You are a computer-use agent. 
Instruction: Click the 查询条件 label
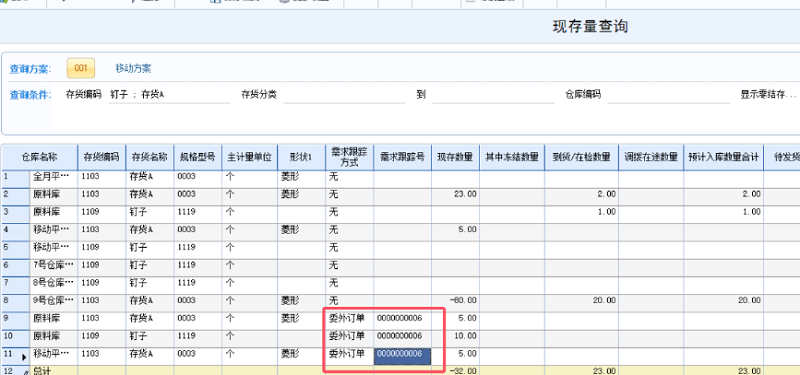[x=30, y=95]
